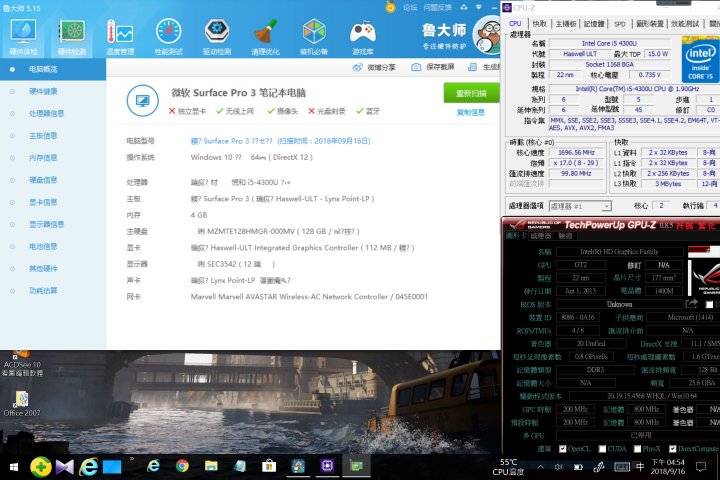Click the Lu Master mascot avatar
720x480 pixels.
[x=488, y=36]
